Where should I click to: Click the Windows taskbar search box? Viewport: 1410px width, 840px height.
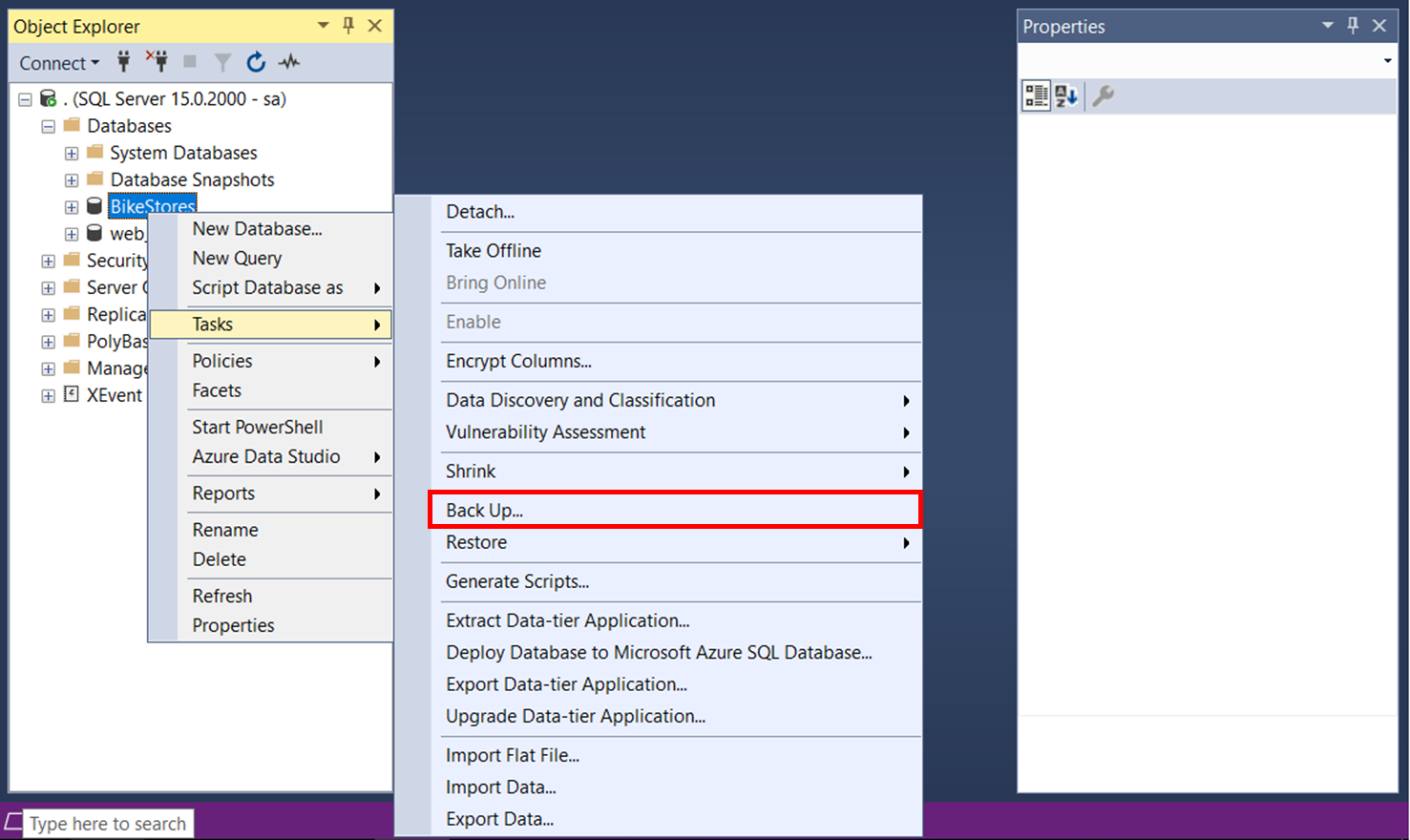coord(108,824)
